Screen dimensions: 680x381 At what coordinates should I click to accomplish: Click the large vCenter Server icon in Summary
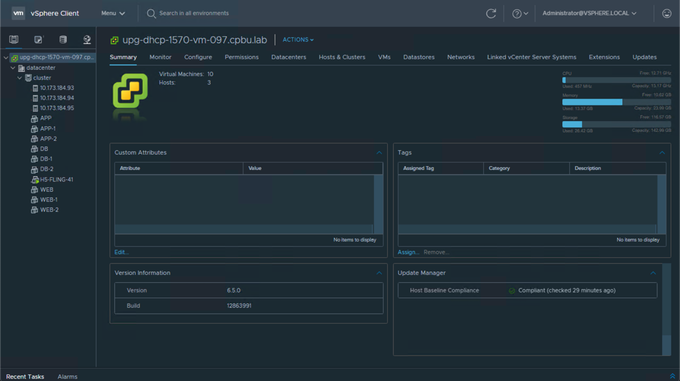pos(130,91)
